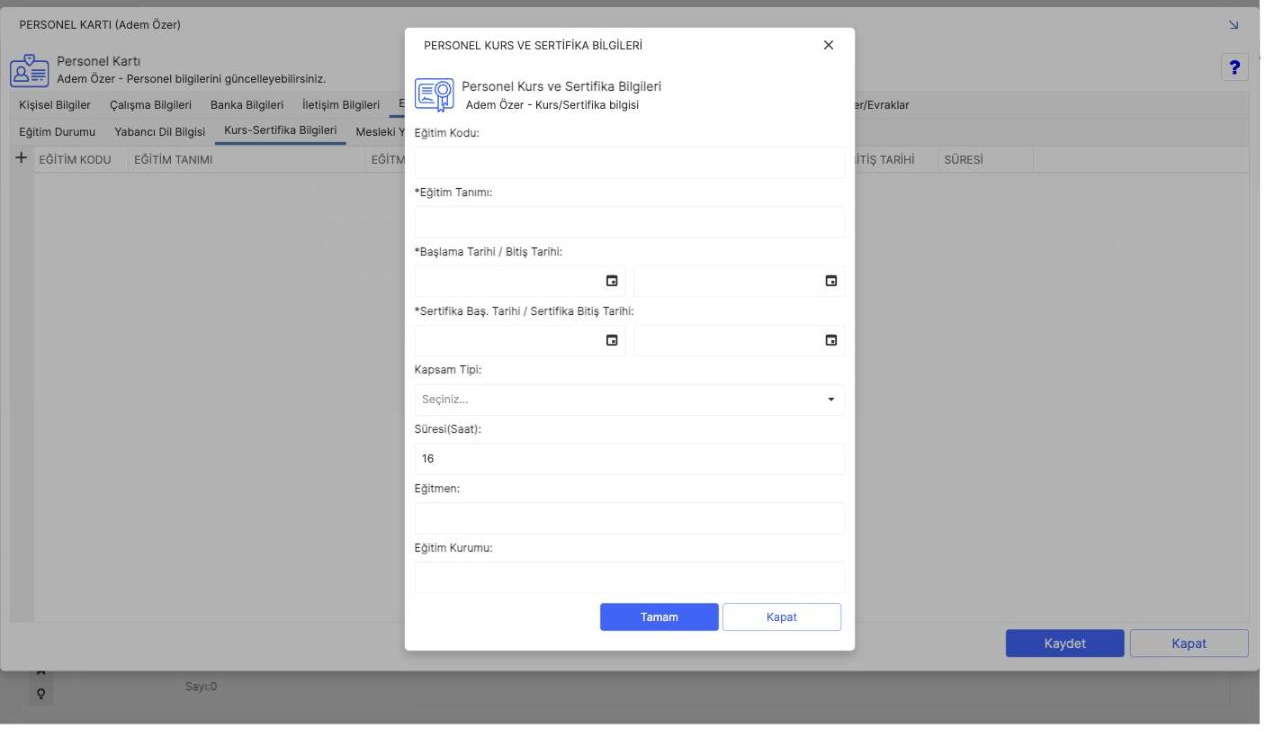The image size is (1271, 735).
Task: Click the blue question mark help icon
Action: pos(1235,67)
